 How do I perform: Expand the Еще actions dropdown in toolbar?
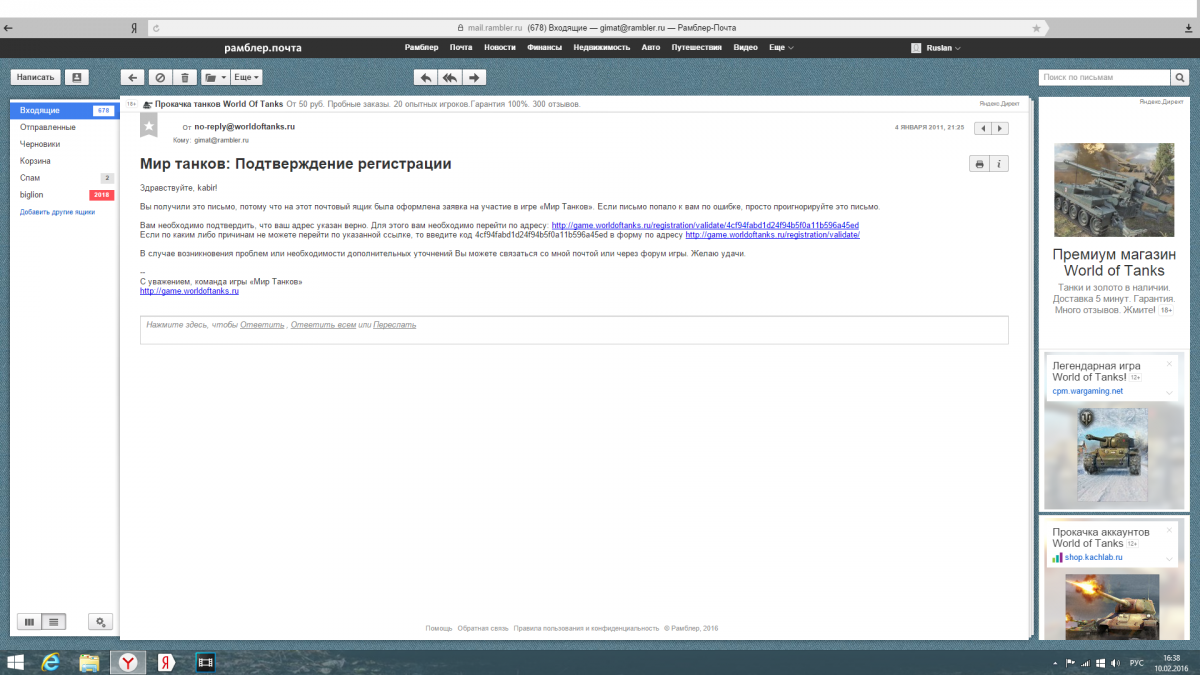[x=247, y=77]
